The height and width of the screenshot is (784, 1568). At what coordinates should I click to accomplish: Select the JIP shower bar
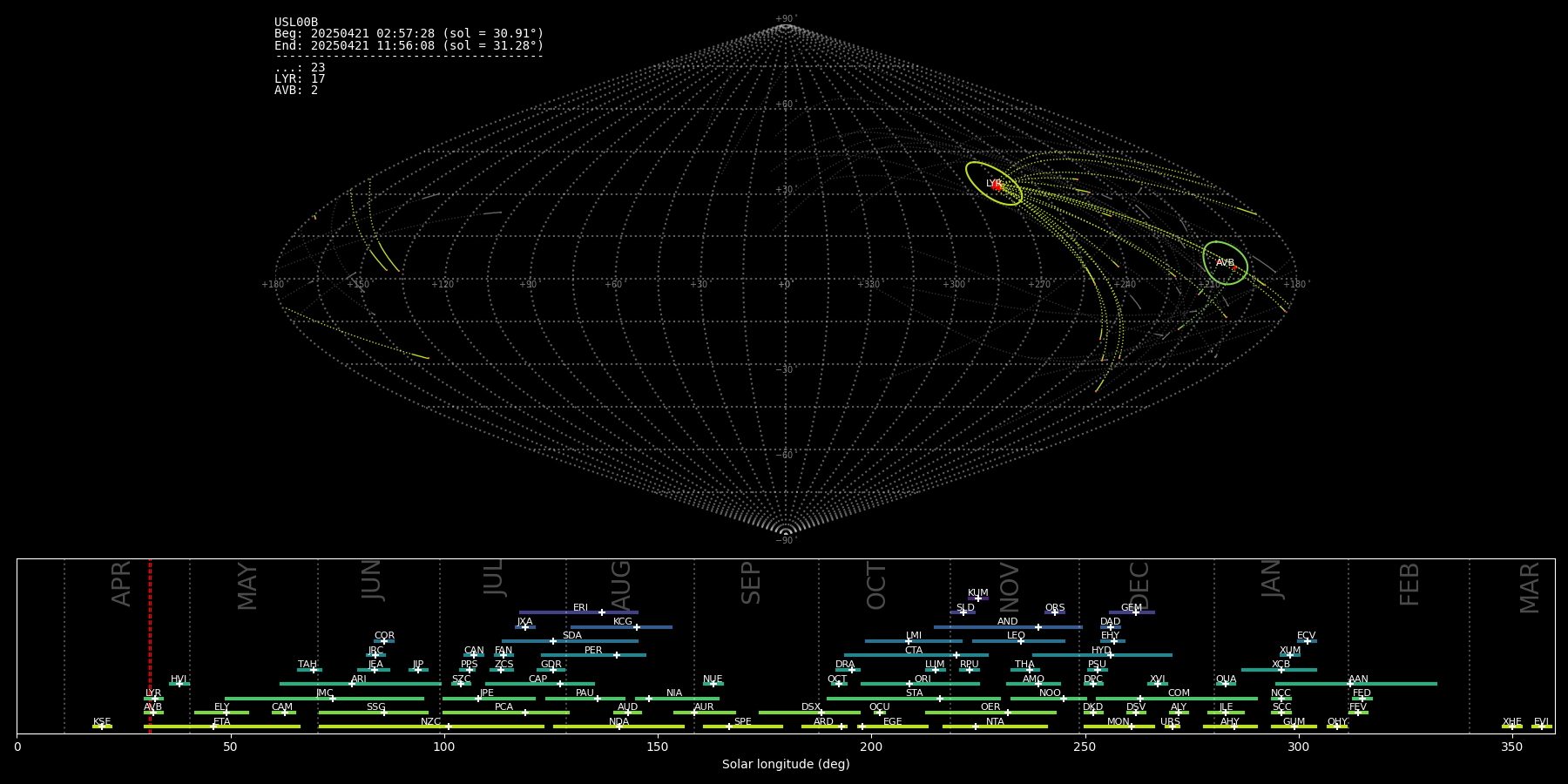coord(418,670)
